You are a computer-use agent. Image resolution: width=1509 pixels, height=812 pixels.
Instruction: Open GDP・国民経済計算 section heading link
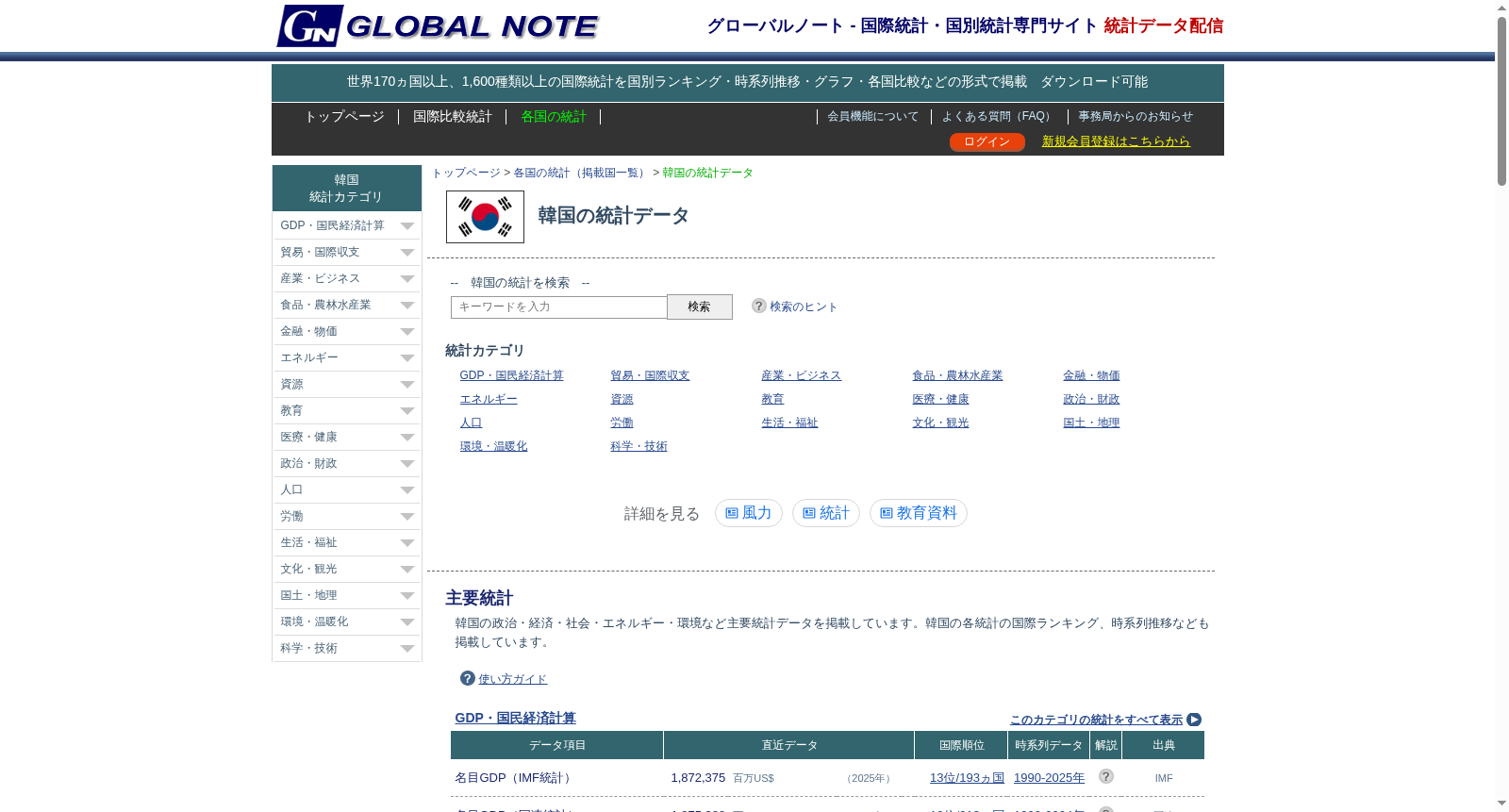pos(515,718)
